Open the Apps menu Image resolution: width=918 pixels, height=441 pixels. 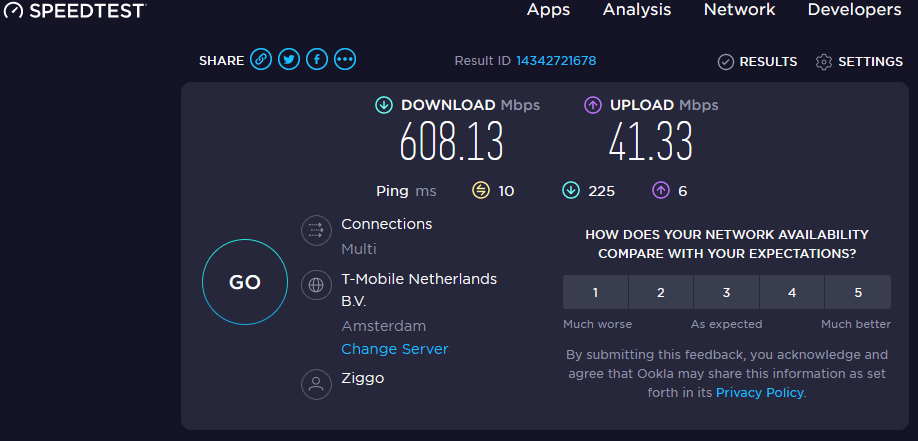pyautogui.click(x=548, y=10)
